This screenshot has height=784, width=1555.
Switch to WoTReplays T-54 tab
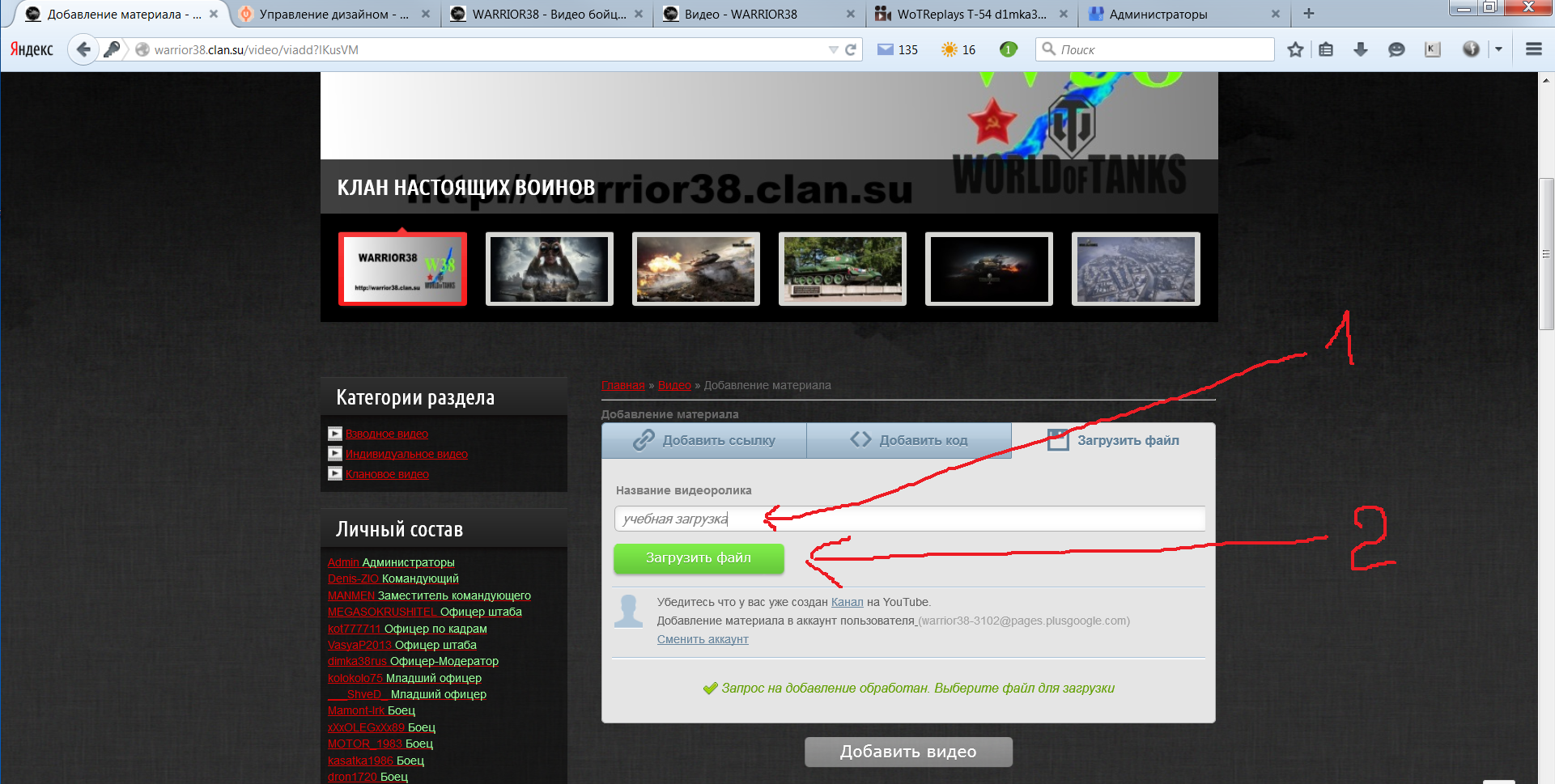[971, 14]
